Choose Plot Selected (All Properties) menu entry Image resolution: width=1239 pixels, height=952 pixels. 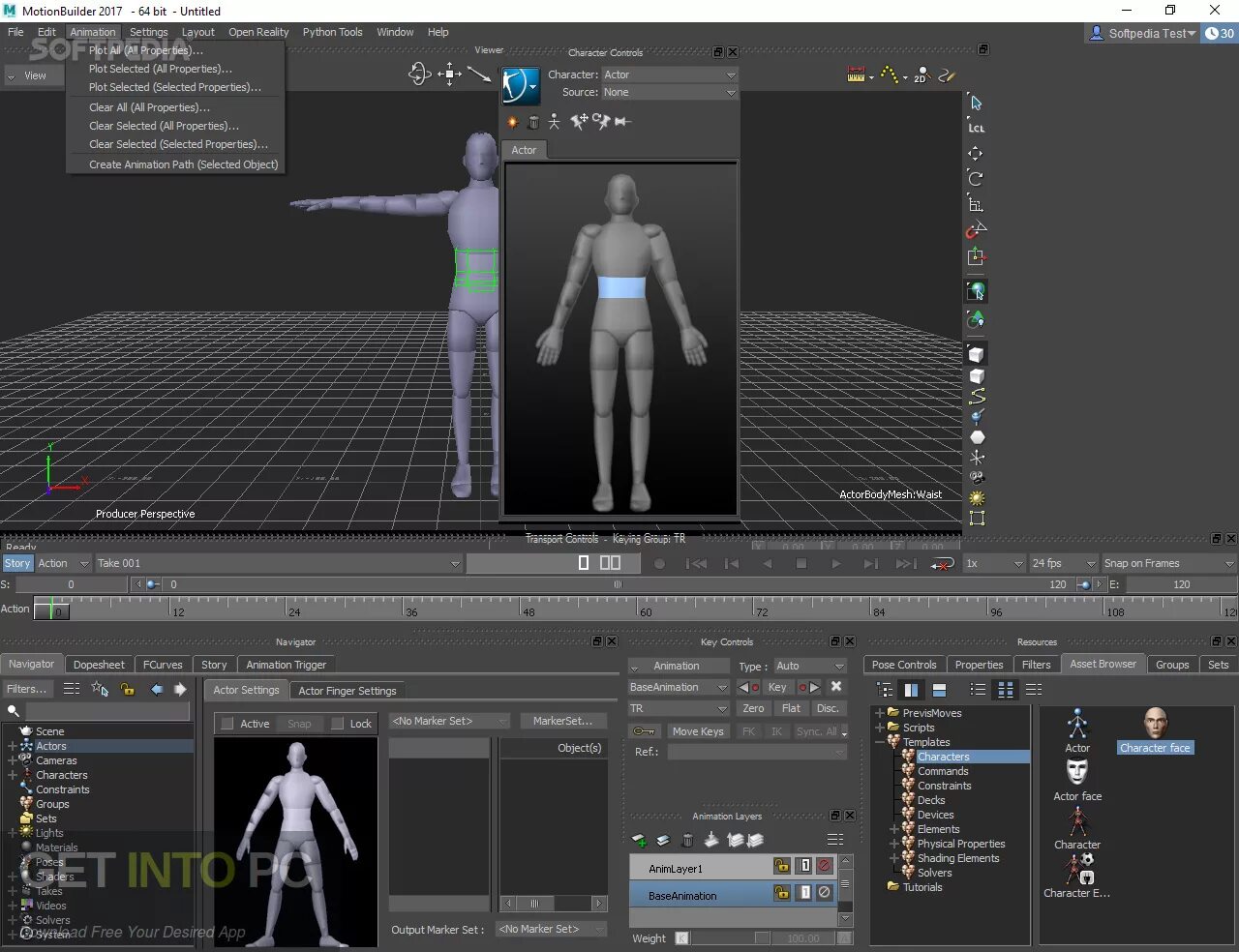click(x=161, y=69)
